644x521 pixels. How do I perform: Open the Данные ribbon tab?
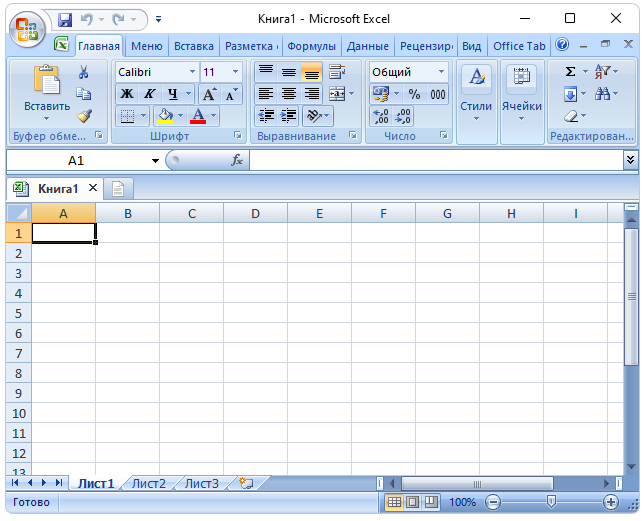pos(368,46)
